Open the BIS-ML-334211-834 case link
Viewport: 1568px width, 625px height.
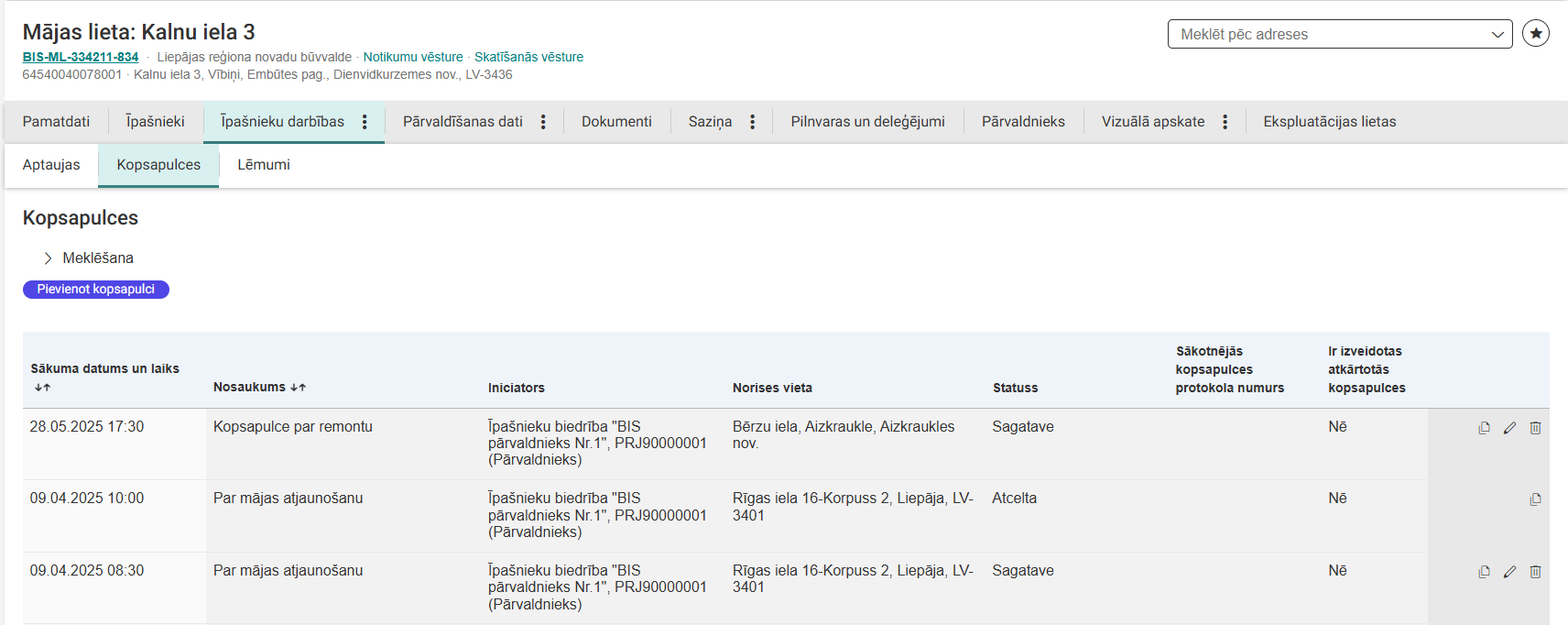81,57
